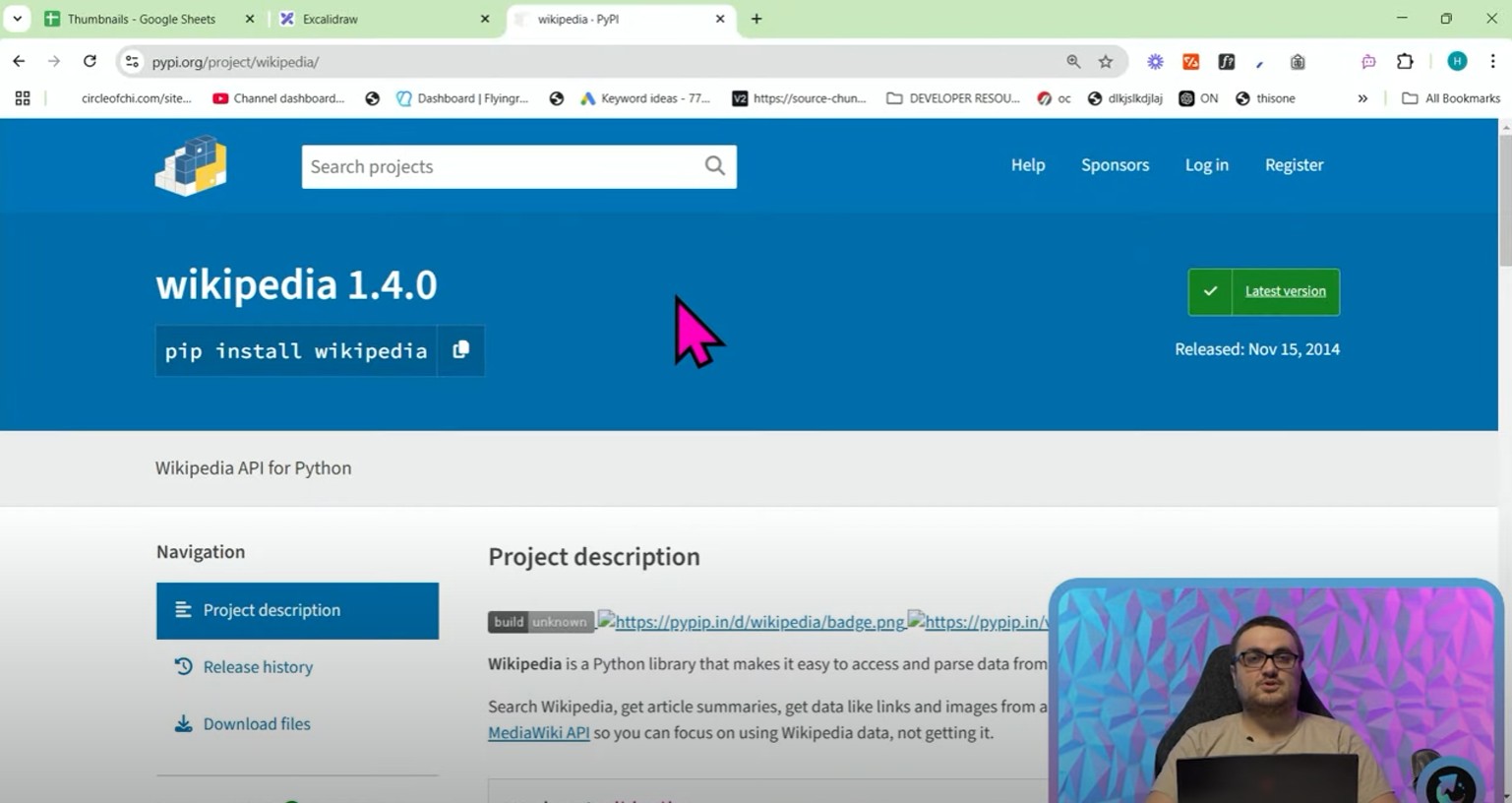Reload the page
This screenshot has height=803, width=1512.
(x=90, y=61)
